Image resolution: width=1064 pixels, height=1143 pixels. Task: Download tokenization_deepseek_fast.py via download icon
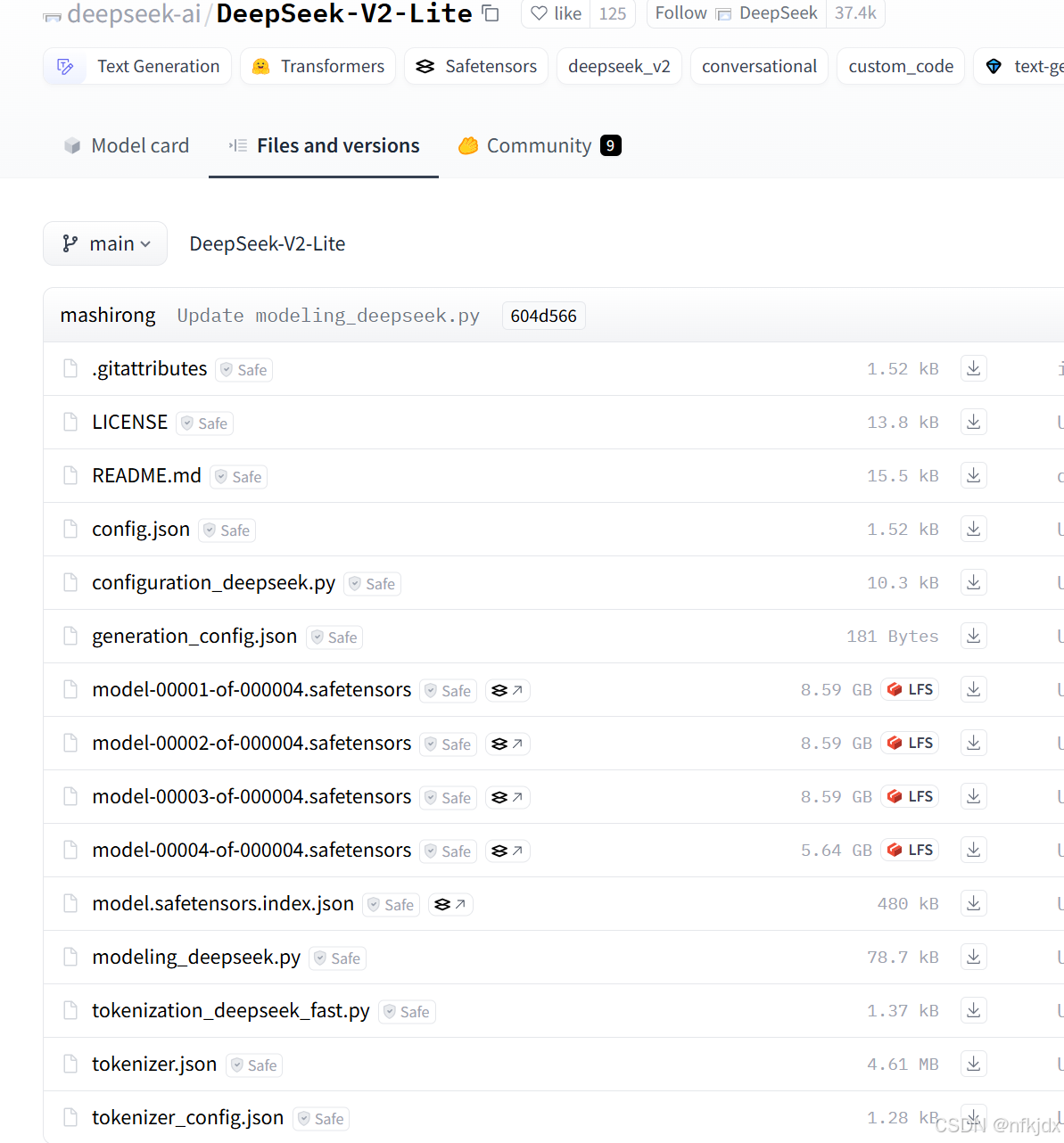tap(974, 1010)
